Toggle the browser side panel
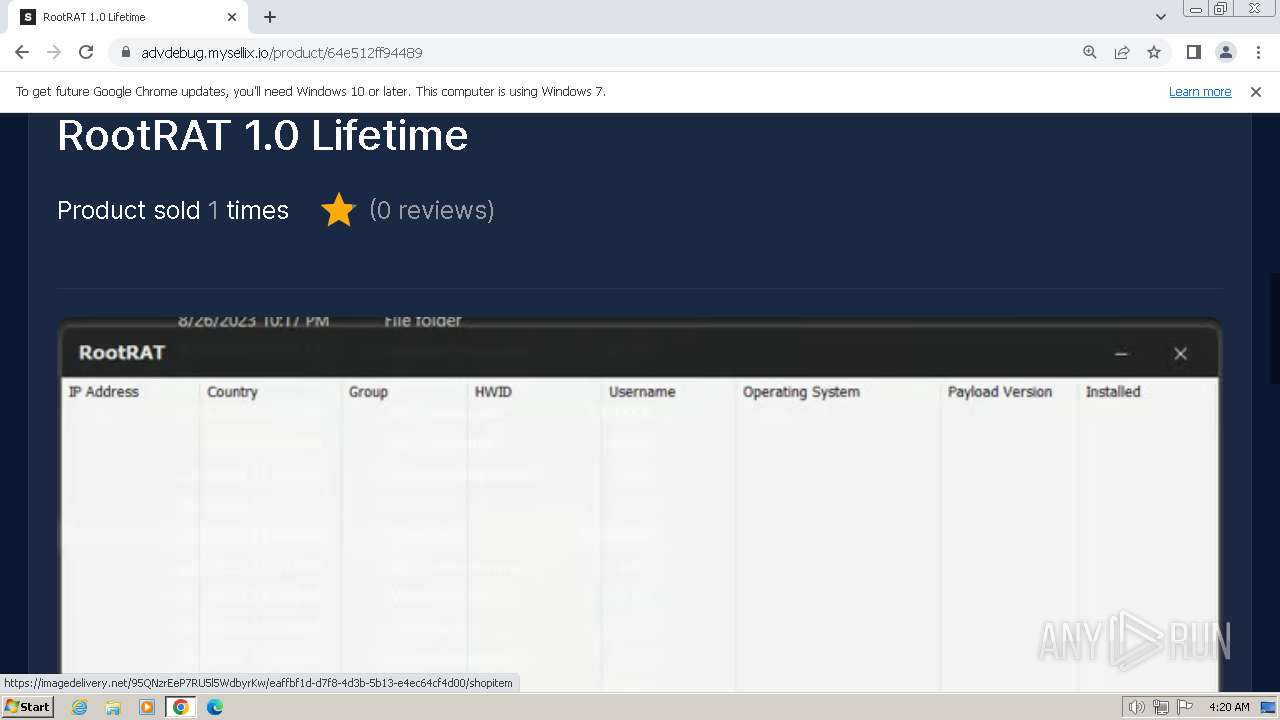 click(1194, 52)
